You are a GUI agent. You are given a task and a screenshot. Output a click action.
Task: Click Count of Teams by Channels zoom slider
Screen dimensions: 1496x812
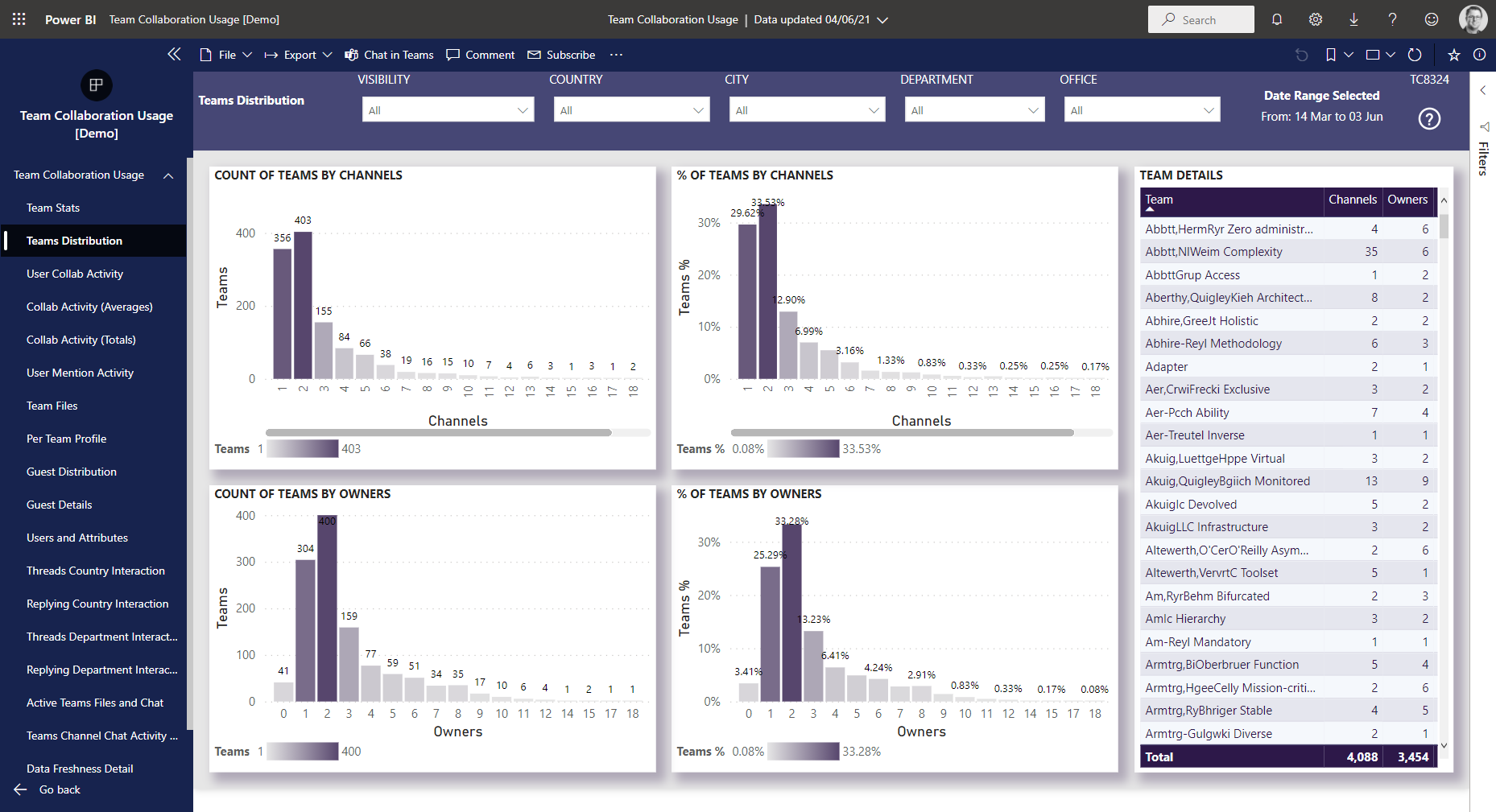click(x=439, y=433)
